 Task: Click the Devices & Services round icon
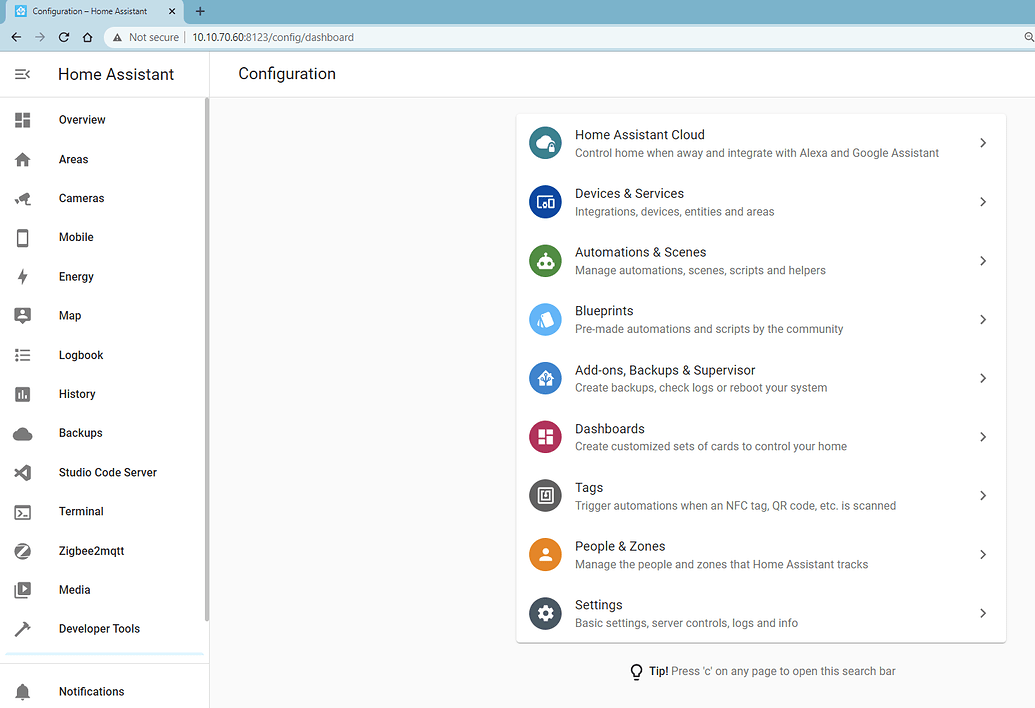(545, 202)
